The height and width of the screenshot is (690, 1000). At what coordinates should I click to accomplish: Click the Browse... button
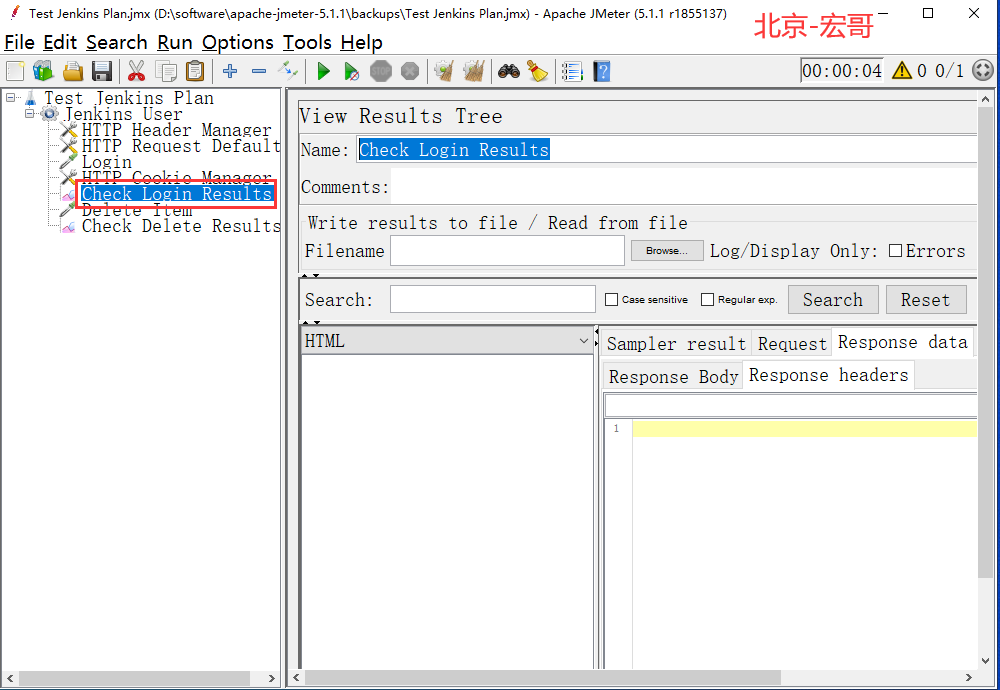tap(666, 251)
